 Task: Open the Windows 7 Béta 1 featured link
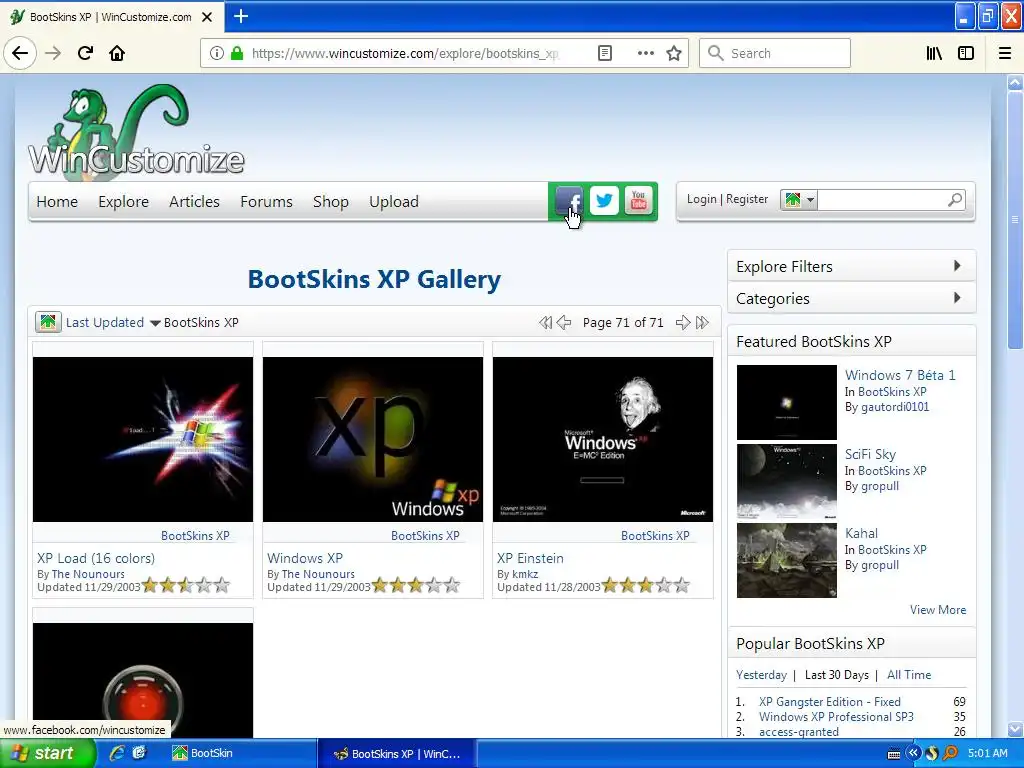(900, 375)
